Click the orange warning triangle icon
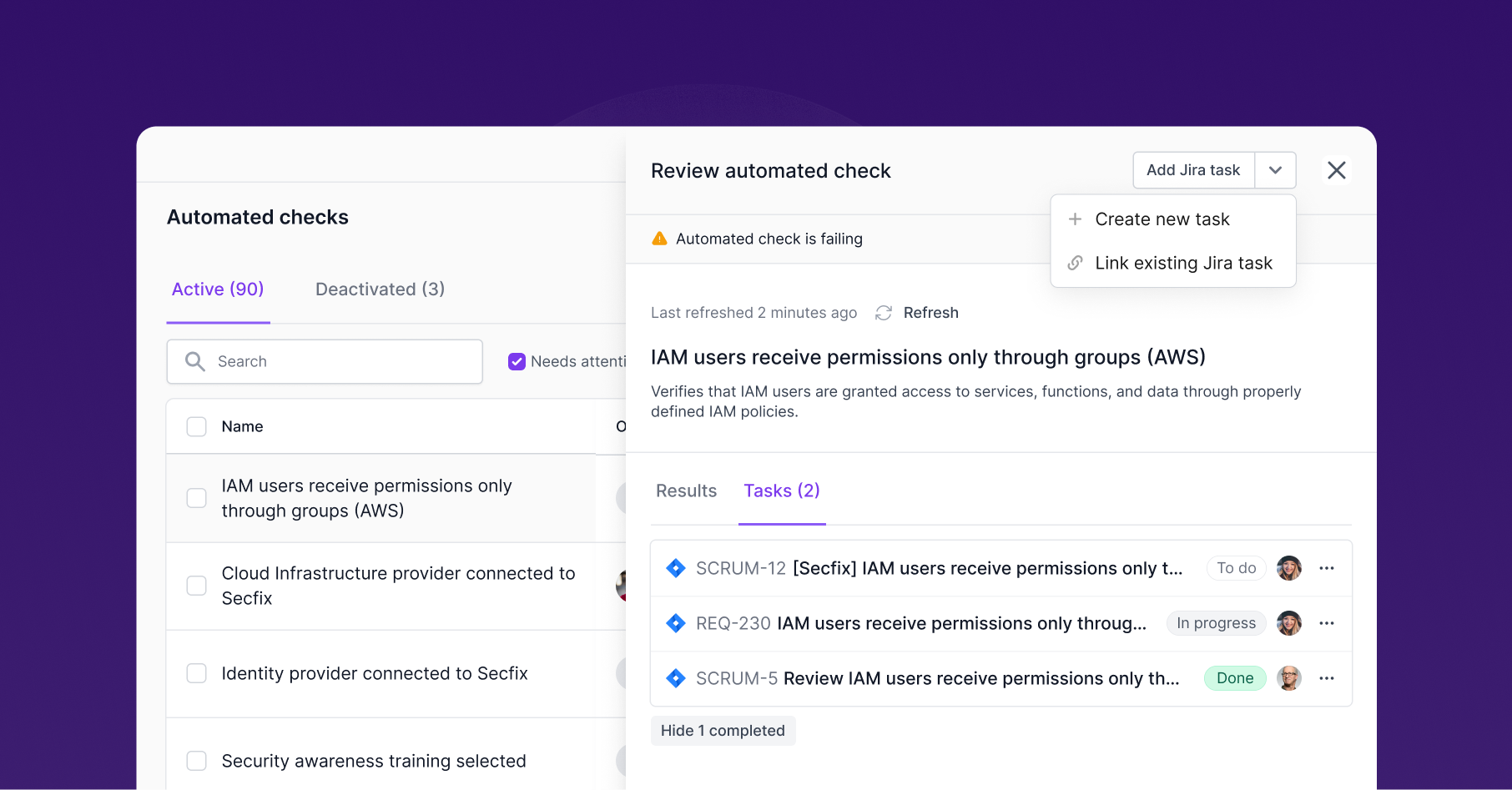The width and height of the screenshot is (1512, 790). [x=659, y=239]
